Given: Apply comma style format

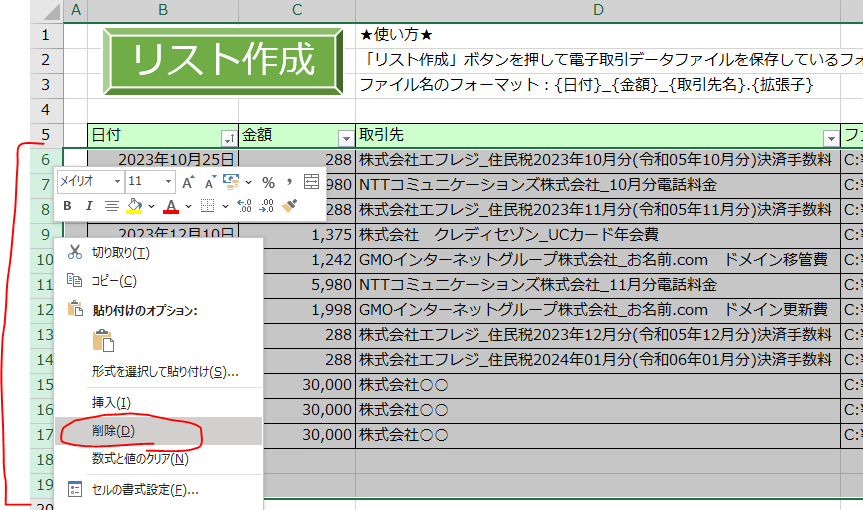Looking at the screenshot, I should [289, 182].
